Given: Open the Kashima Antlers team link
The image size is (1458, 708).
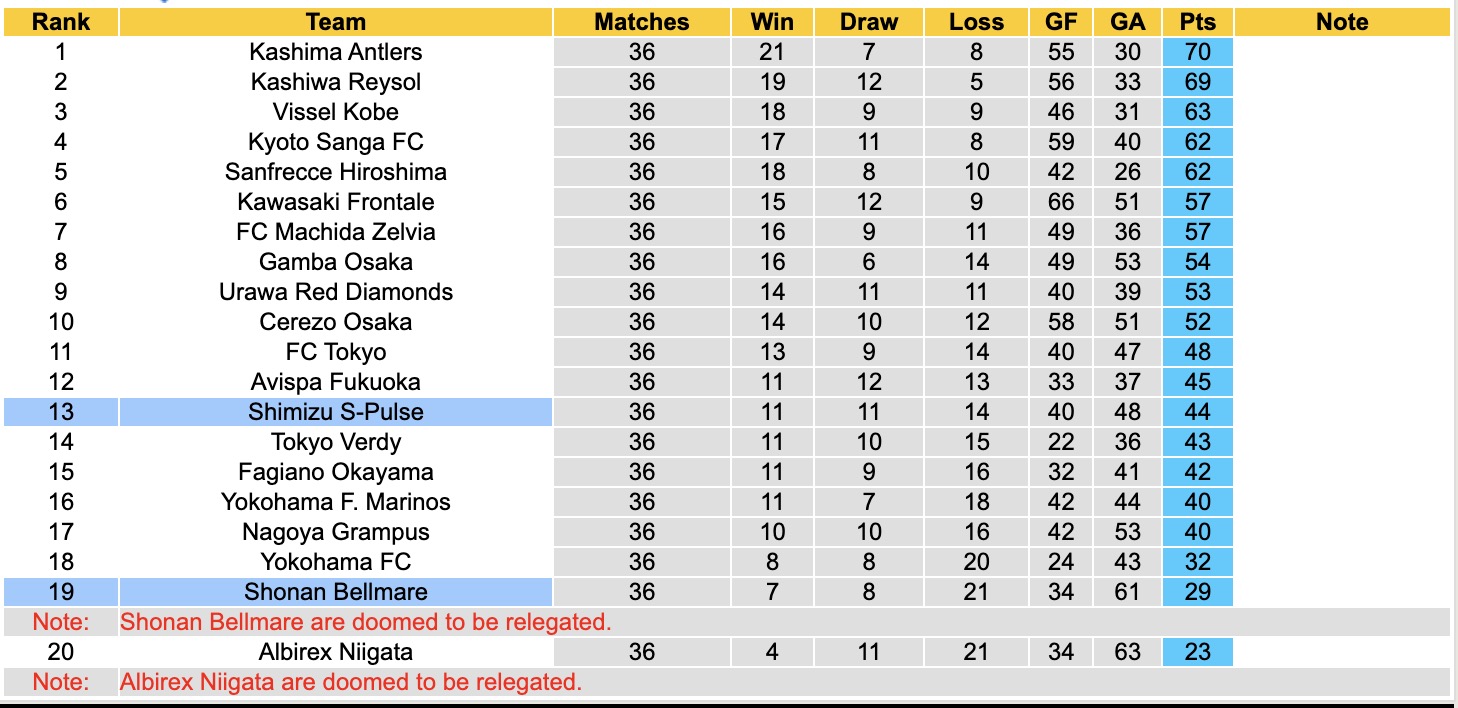Looking at the screenshot, I should click(x=336, y=52).
